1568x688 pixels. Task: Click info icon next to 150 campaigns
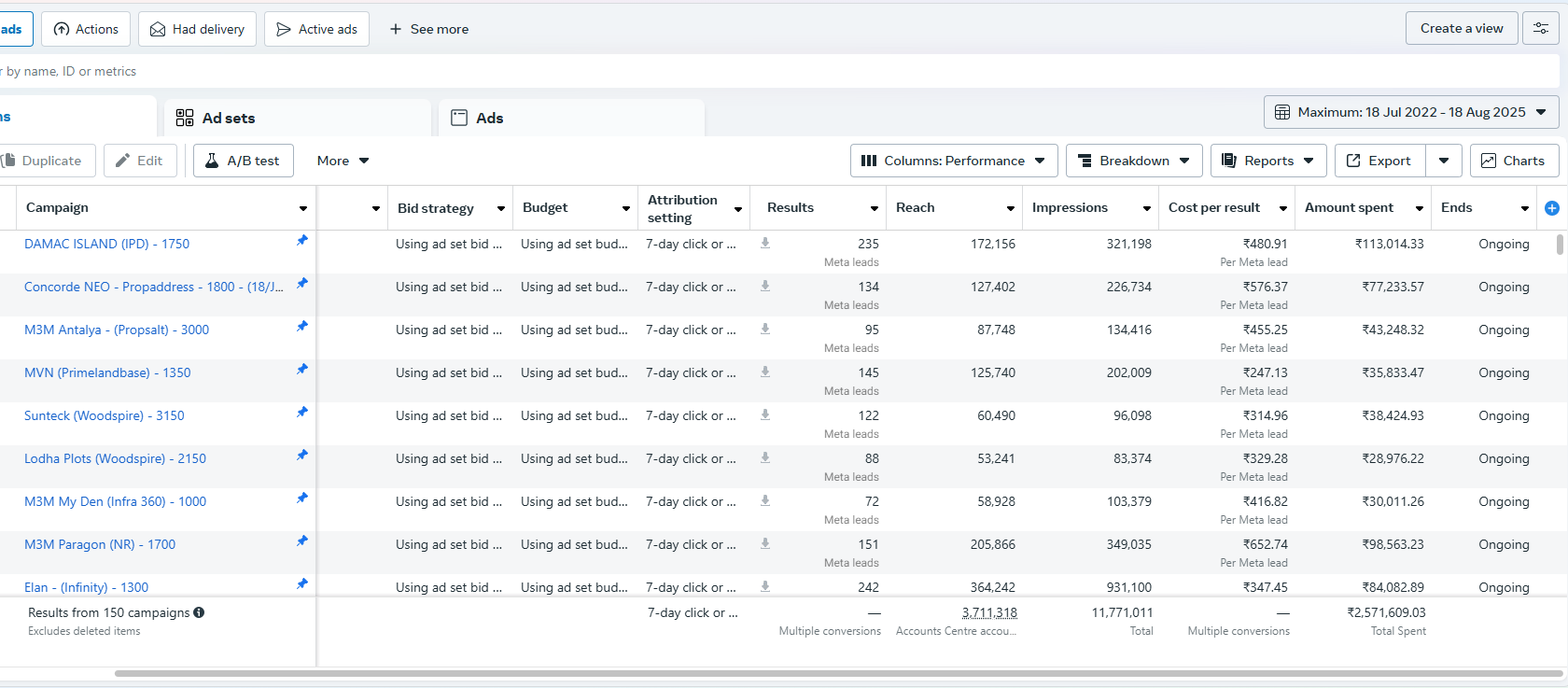click(x=199, y=612)
